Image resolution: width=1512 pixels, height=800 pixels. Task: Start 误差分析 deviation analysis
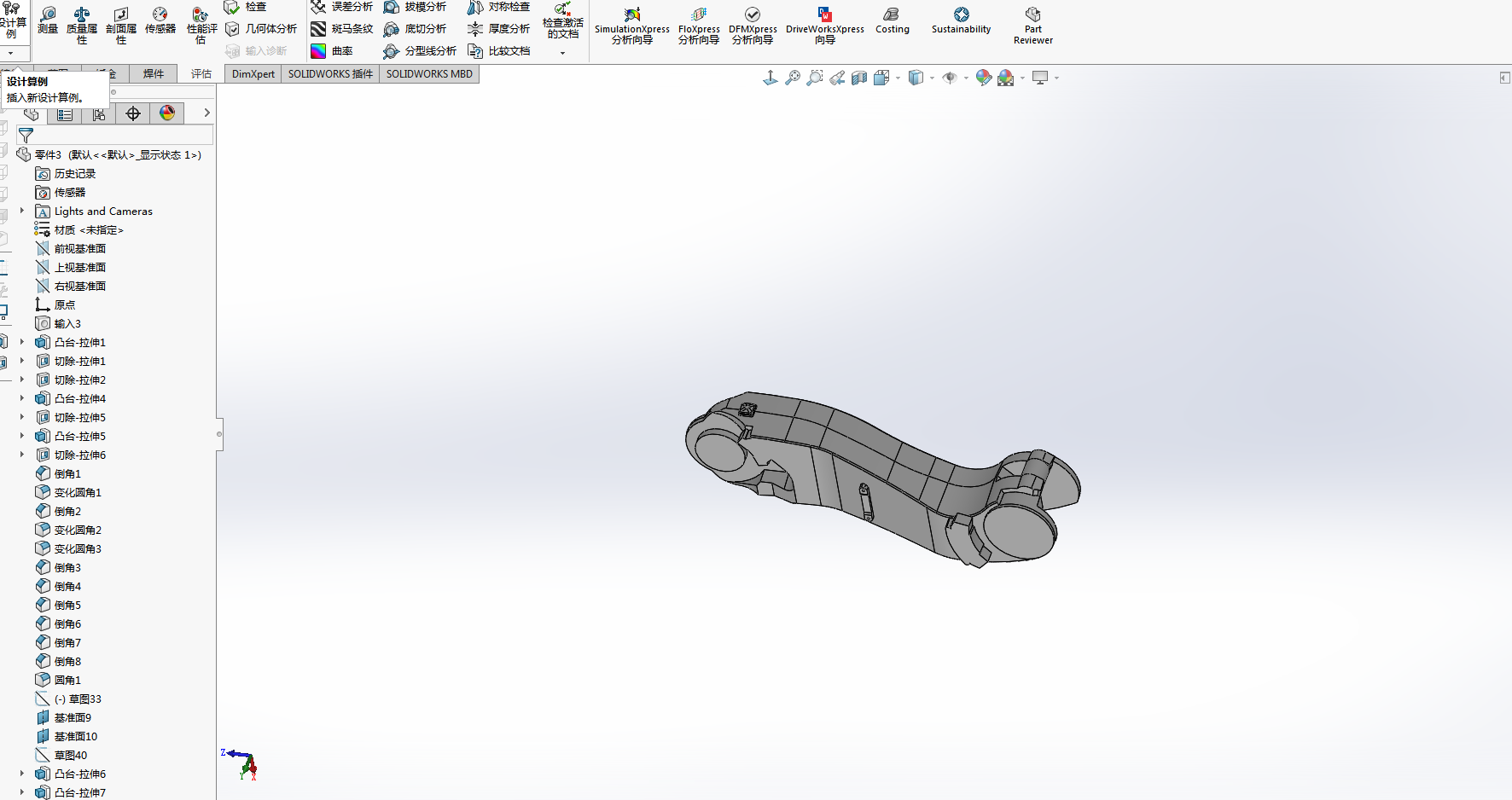(341, 7)
